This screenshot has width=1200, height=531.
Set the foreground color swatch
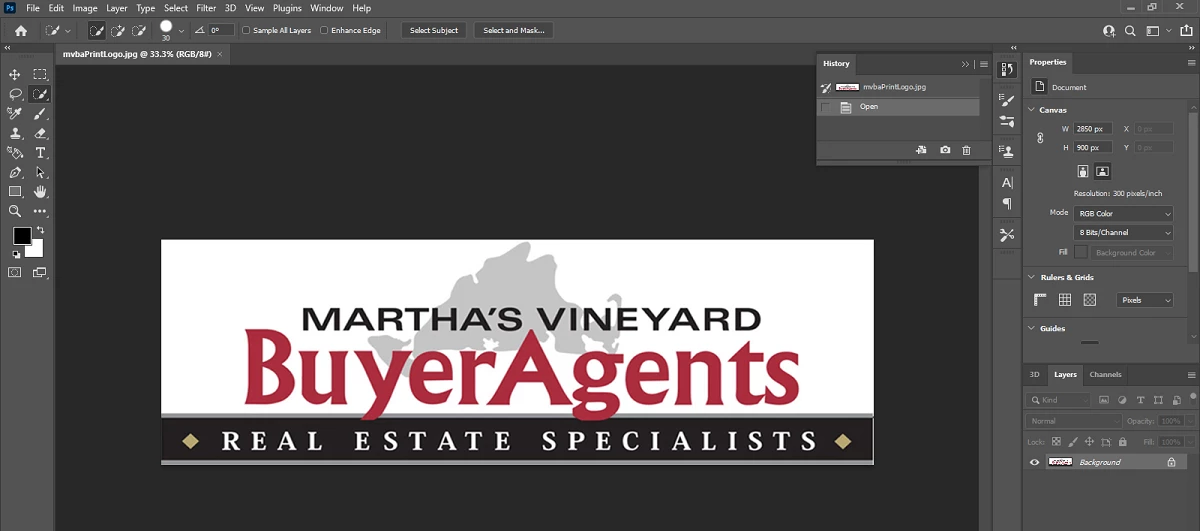pos(21,236)
